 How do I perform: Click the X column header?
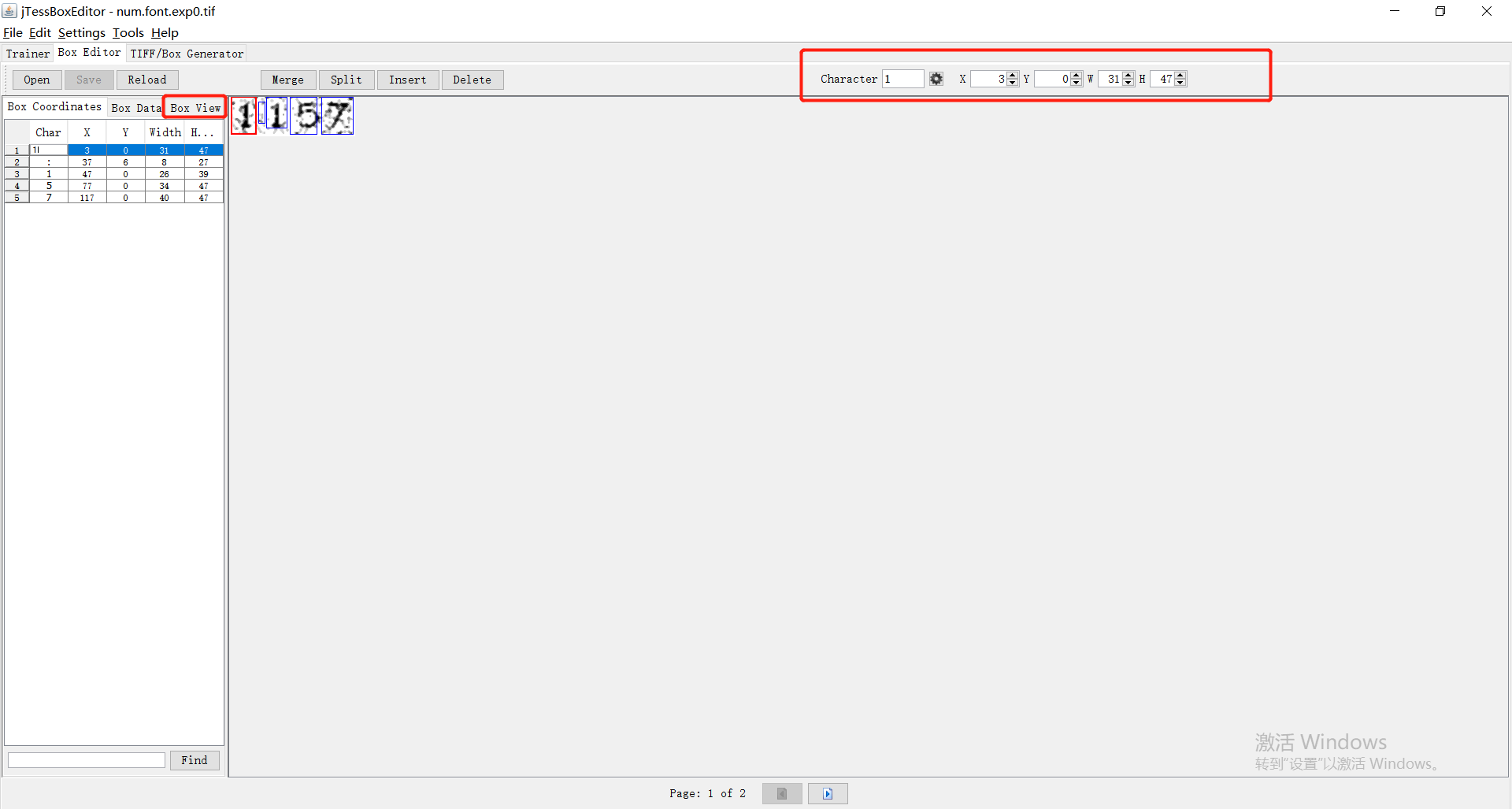point(87,132)
